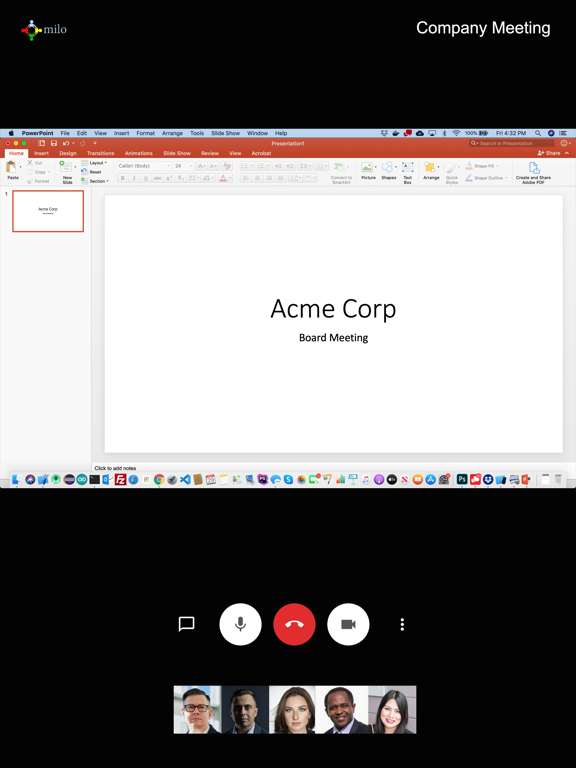The height and width of the screenshot is (768, 576).
Task: Click the Format painter button
Action: (x=38, y=181)
